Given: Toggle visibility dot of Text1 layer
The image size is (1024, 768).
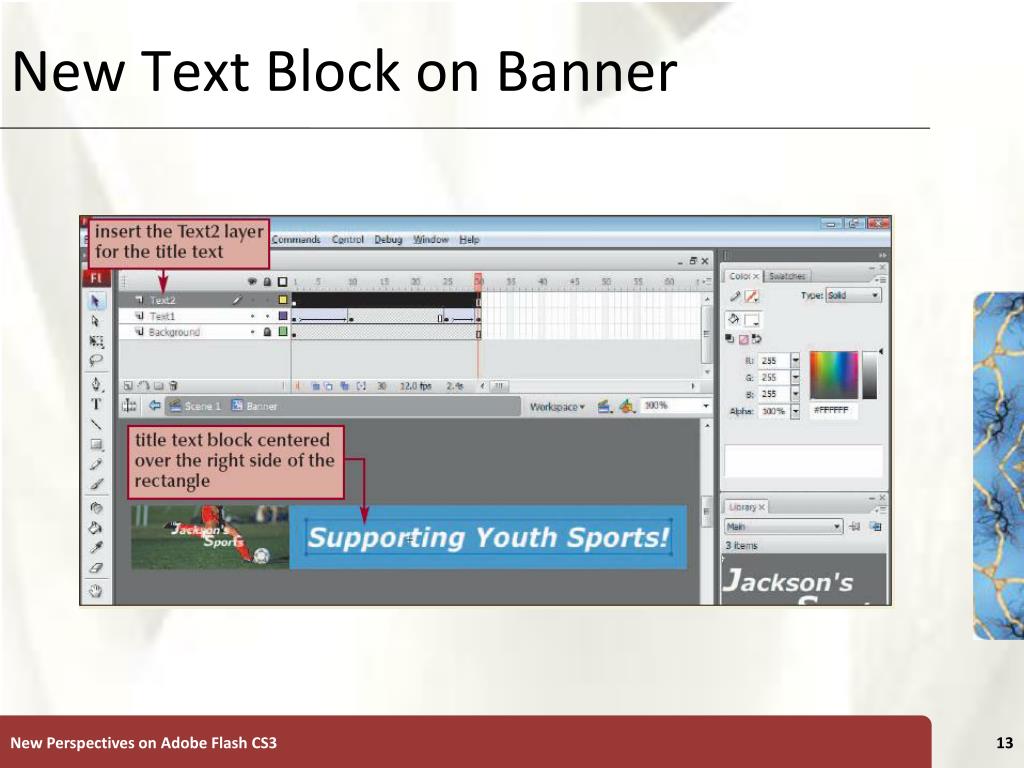Looking at the screenshot, I should 253,316.
